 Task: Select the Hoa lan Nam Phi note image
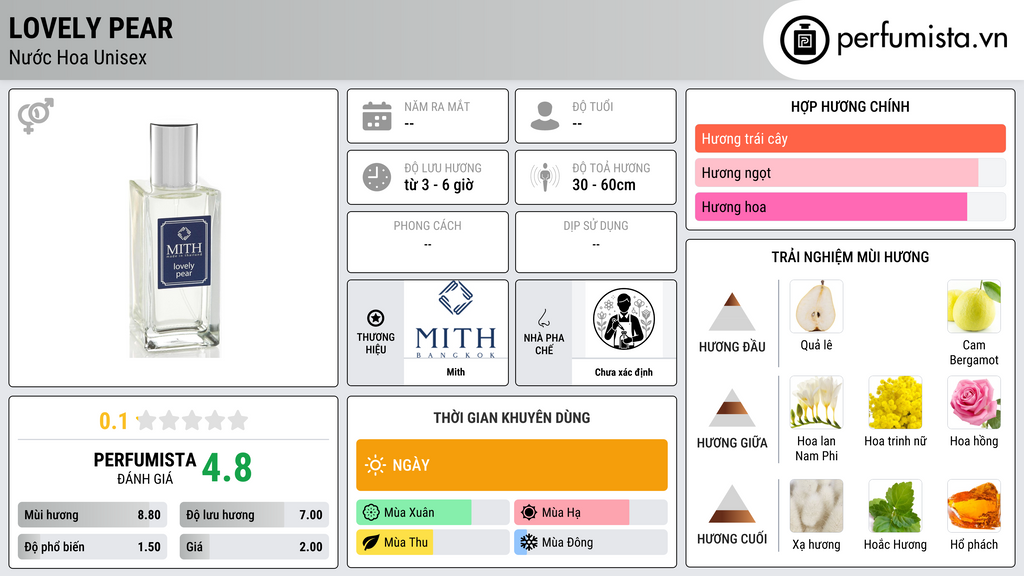point(816,402)
